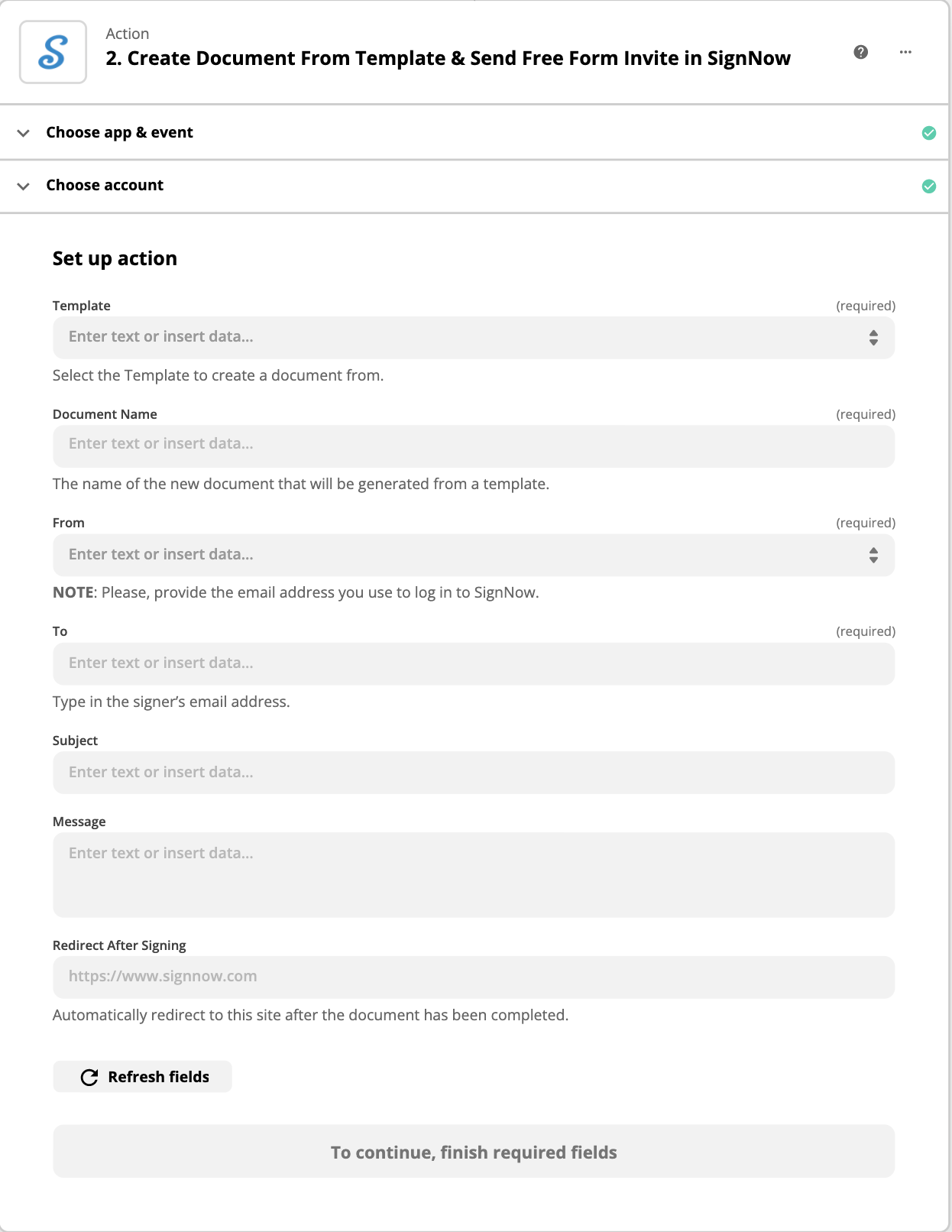Focus the Subject text field

(473, 773)
